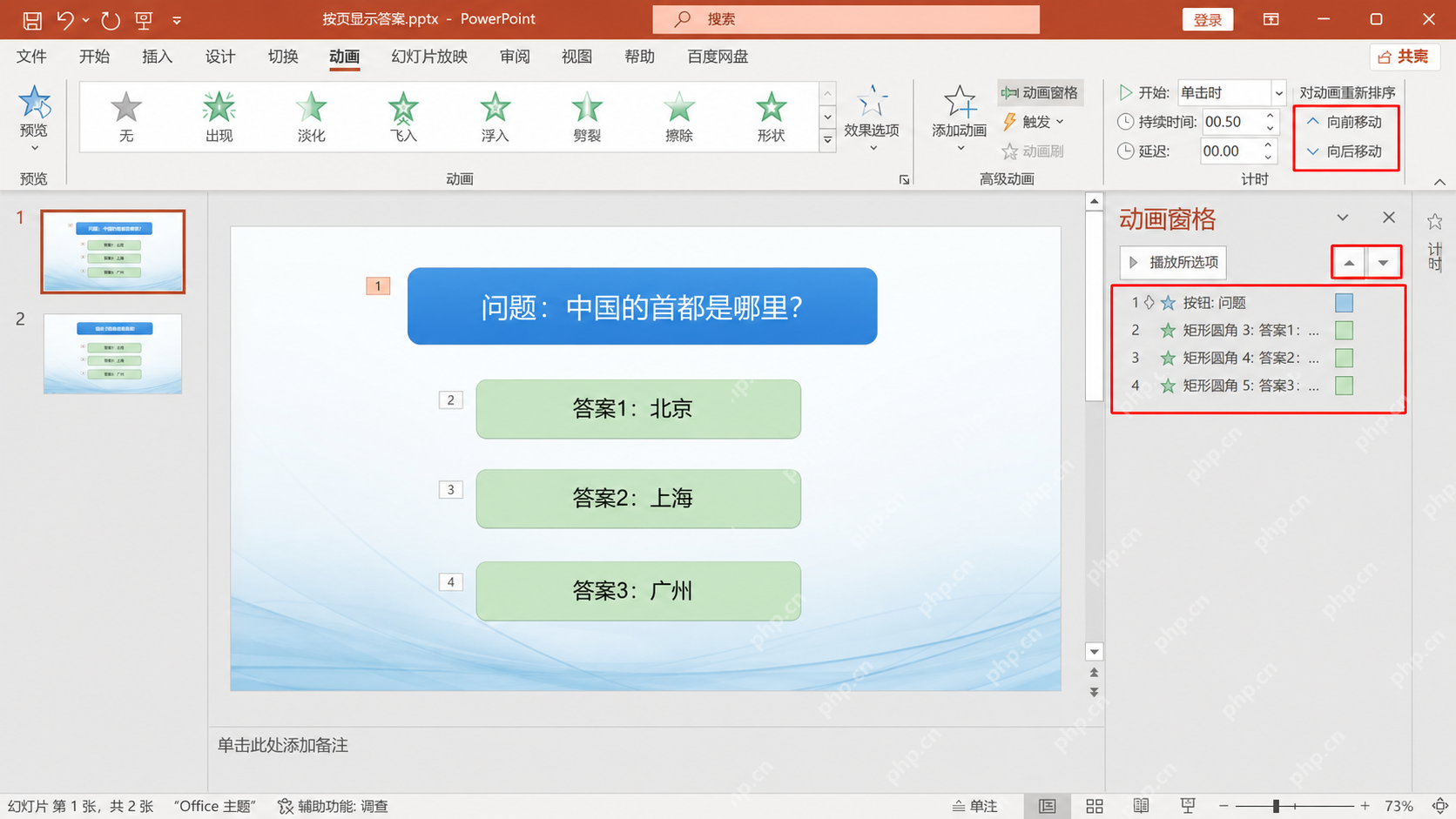
Task: Apply the 形状 shape animation
Action: (771, 117)
